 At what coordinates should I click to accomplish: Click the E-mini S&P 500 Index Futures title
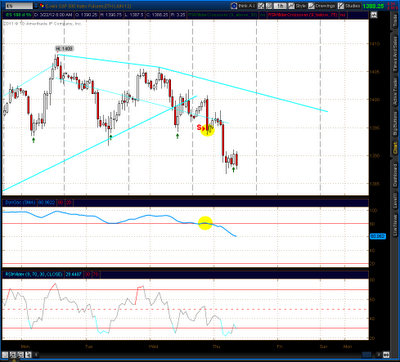tap(88, 6)
